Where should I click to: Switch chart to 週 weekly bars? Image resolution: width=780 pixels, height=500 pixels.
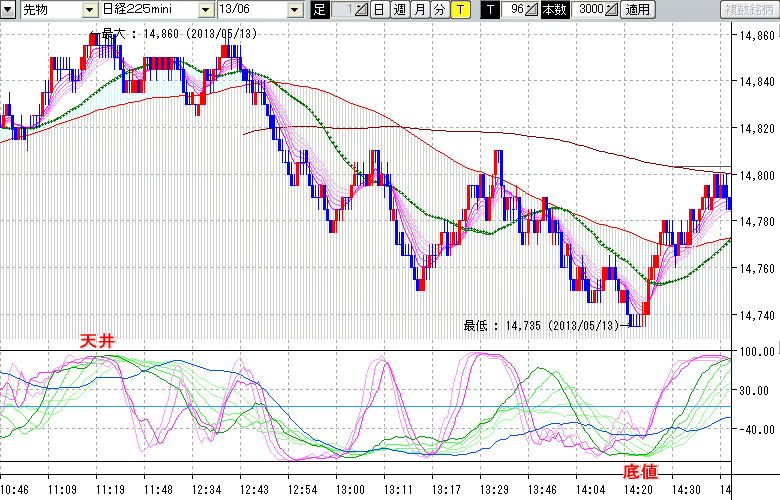pos(399,10)
